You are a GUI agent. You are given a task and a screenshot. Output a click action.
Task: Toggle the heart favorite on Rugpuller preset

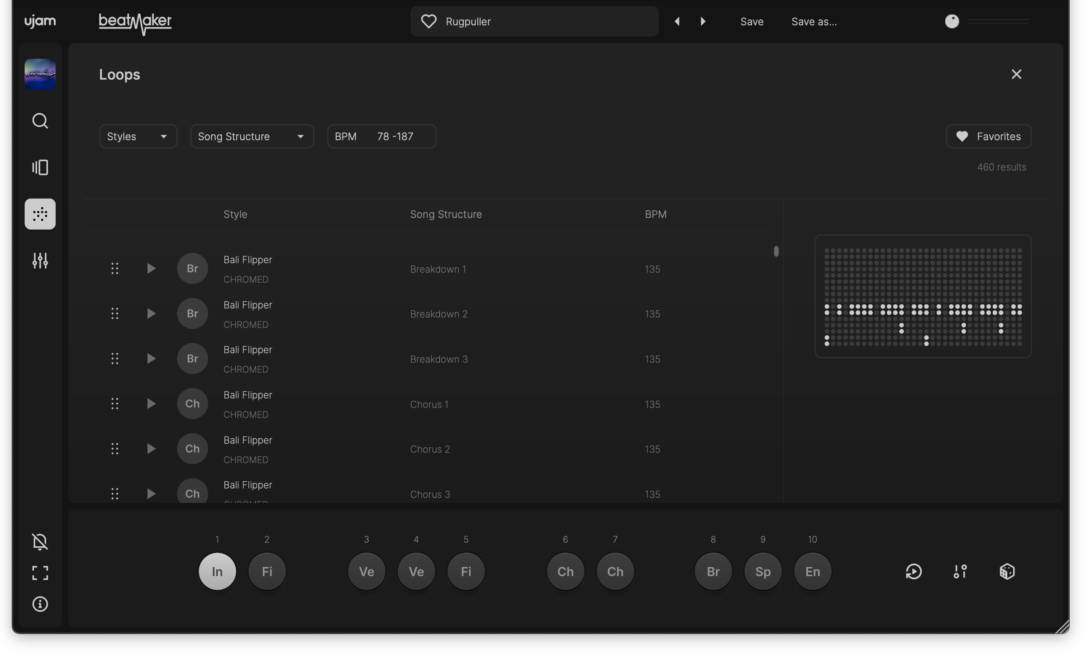tap(429, 21)
